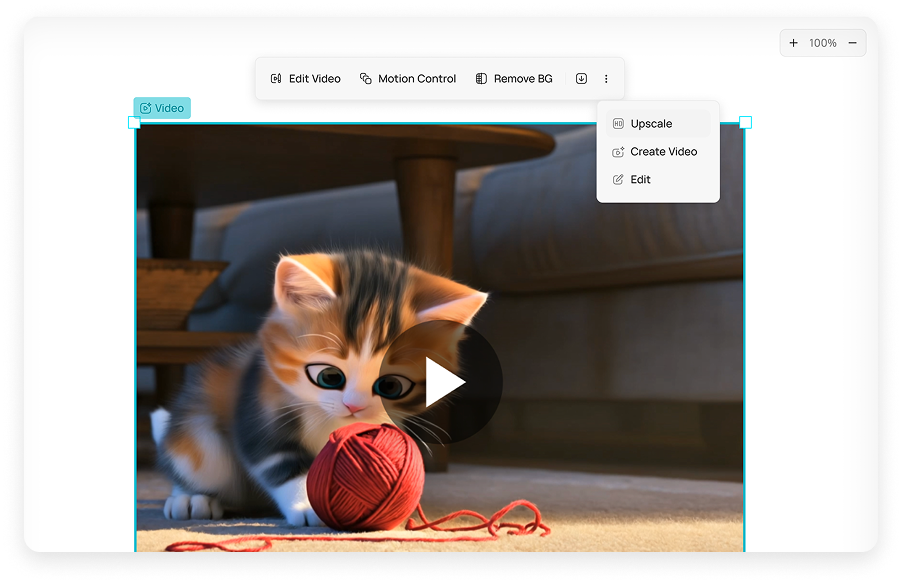Click the HD icon beside Upscale
Viewport: 902px width, 584px height.
[618, 124]
